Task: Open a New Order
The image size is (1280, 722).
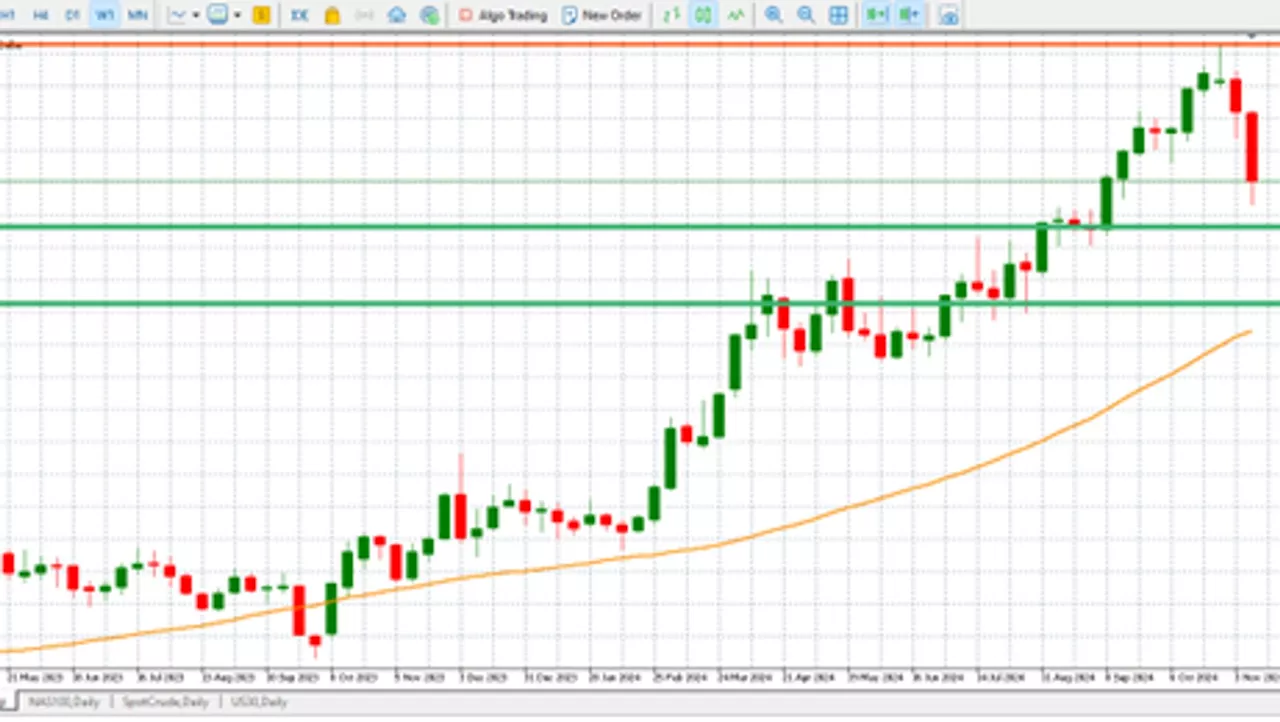Action: (601, 15)
